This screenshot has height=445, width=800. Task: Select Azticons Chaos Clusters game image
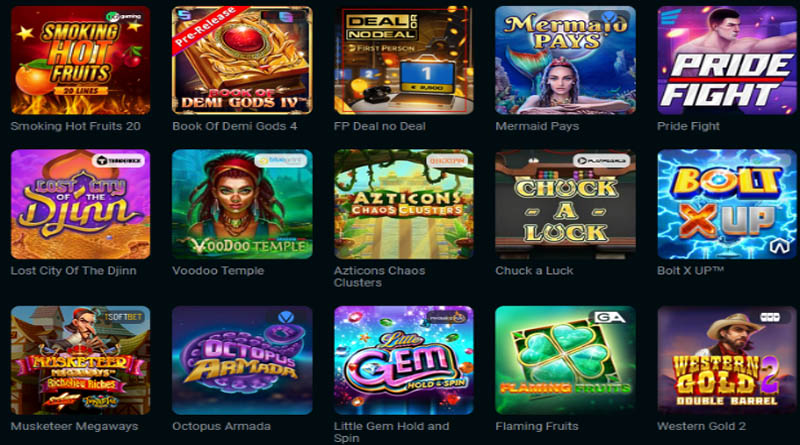404,204
